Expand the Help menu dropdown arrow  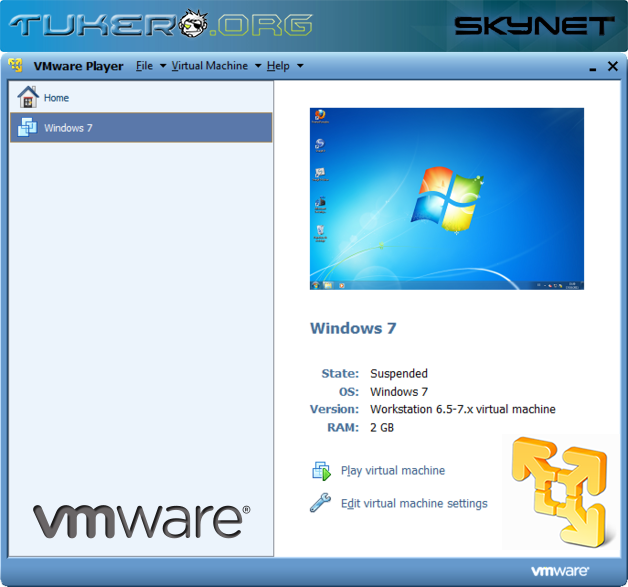pyautogui.click(x=300, y=66)
